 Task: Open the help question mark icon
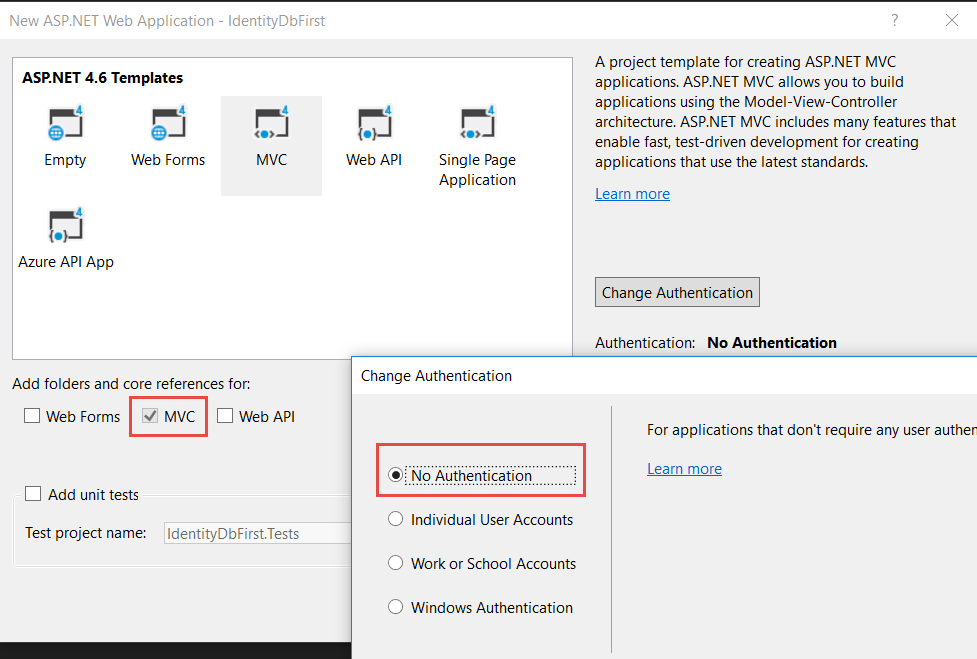[895, 20]
